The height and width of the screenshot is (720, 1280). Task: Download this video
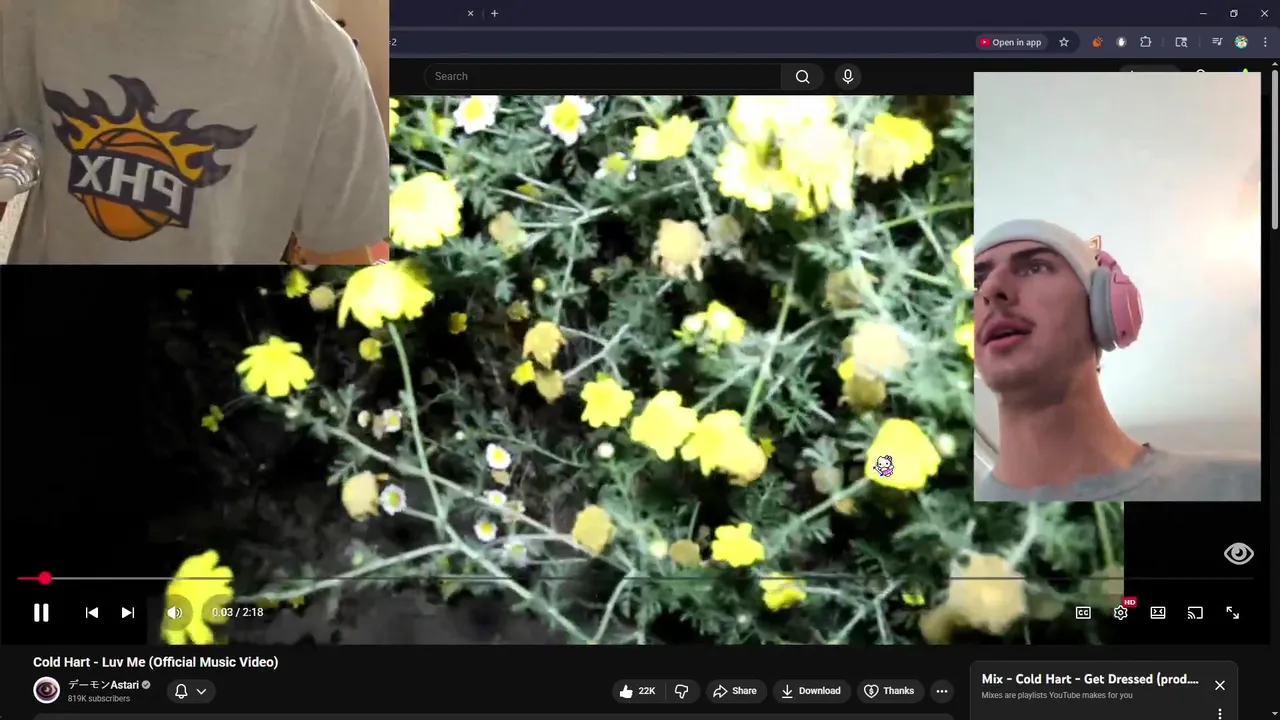click(811, 691)
